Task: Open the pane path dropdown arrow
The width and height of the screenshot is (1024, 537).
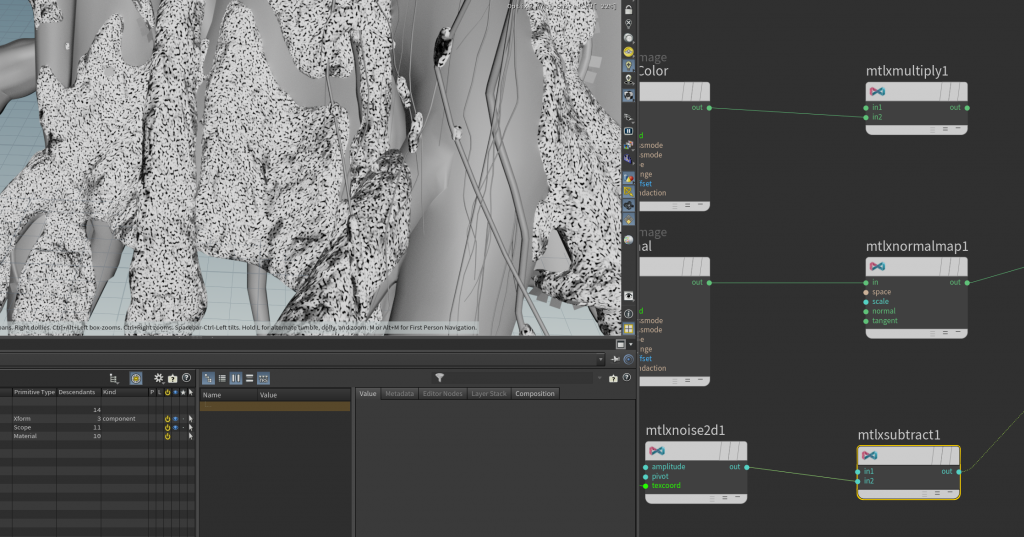Action: 601,359
